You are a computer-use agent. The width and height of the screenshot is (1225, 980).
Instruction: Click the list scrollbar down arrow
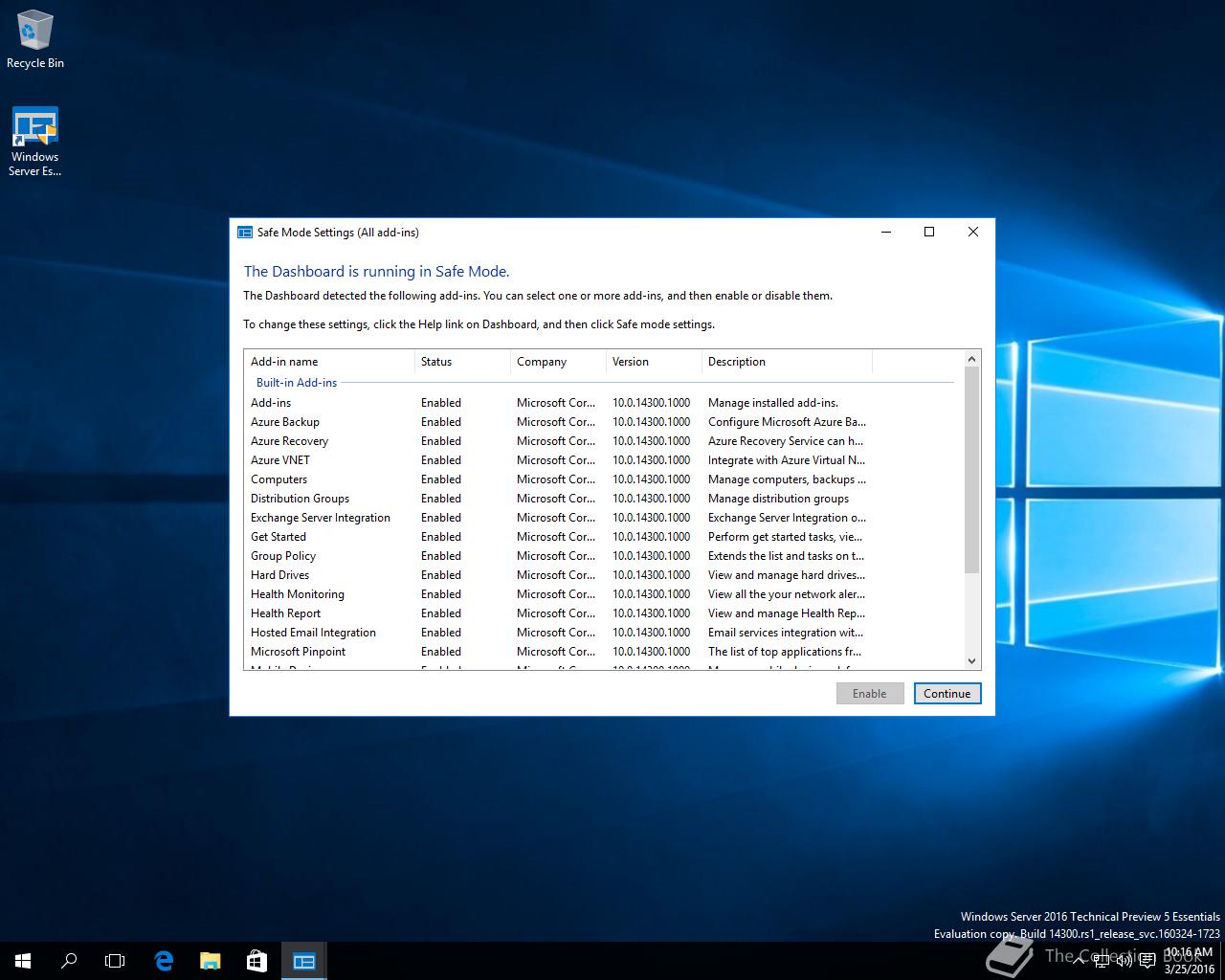pos(972,661)
